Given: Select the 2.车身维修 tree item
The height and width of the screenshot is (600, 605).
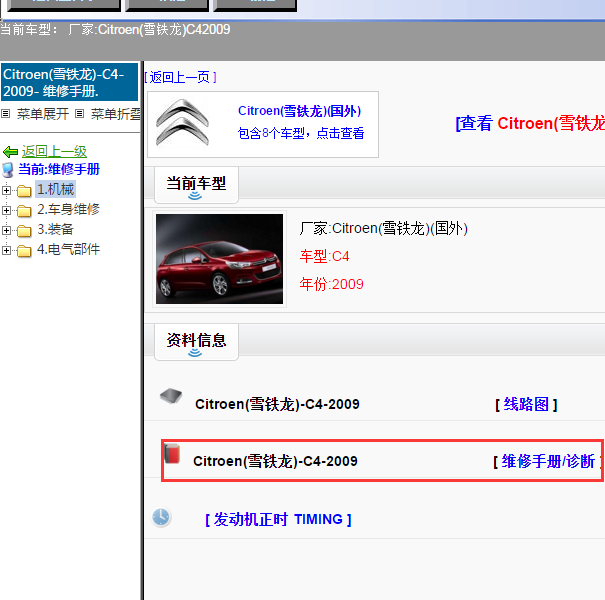Looking at the screenshot, I should 68,209.
